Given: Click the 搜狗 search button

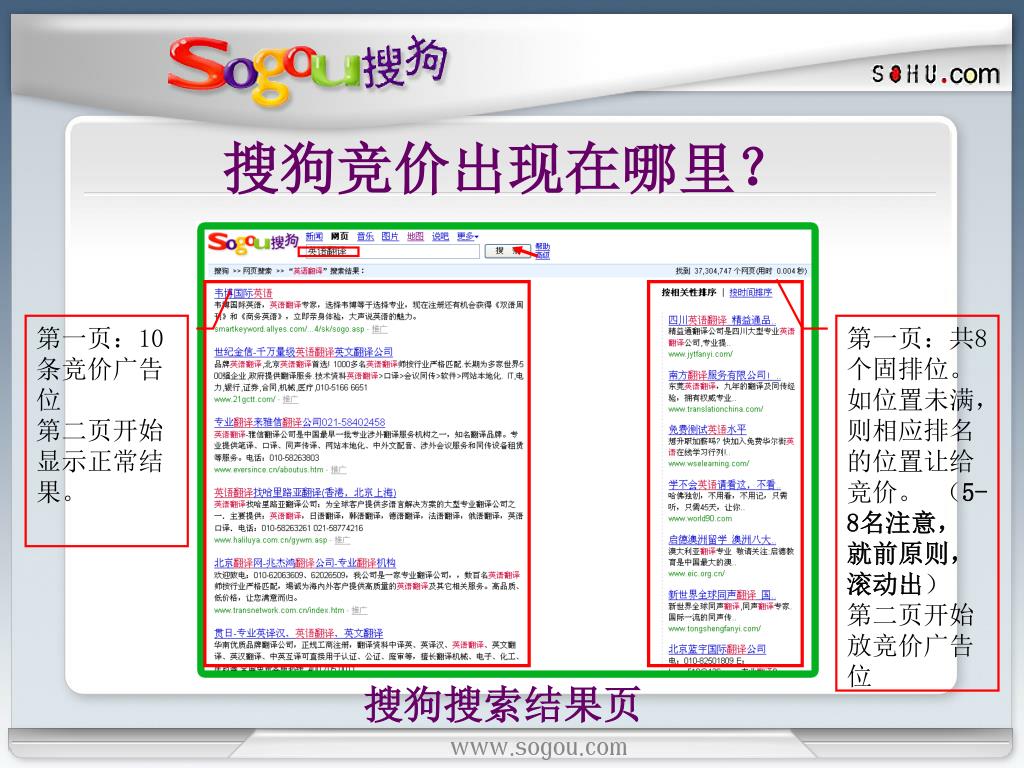Looking at the screenshot, I should (x=507, y=251).
